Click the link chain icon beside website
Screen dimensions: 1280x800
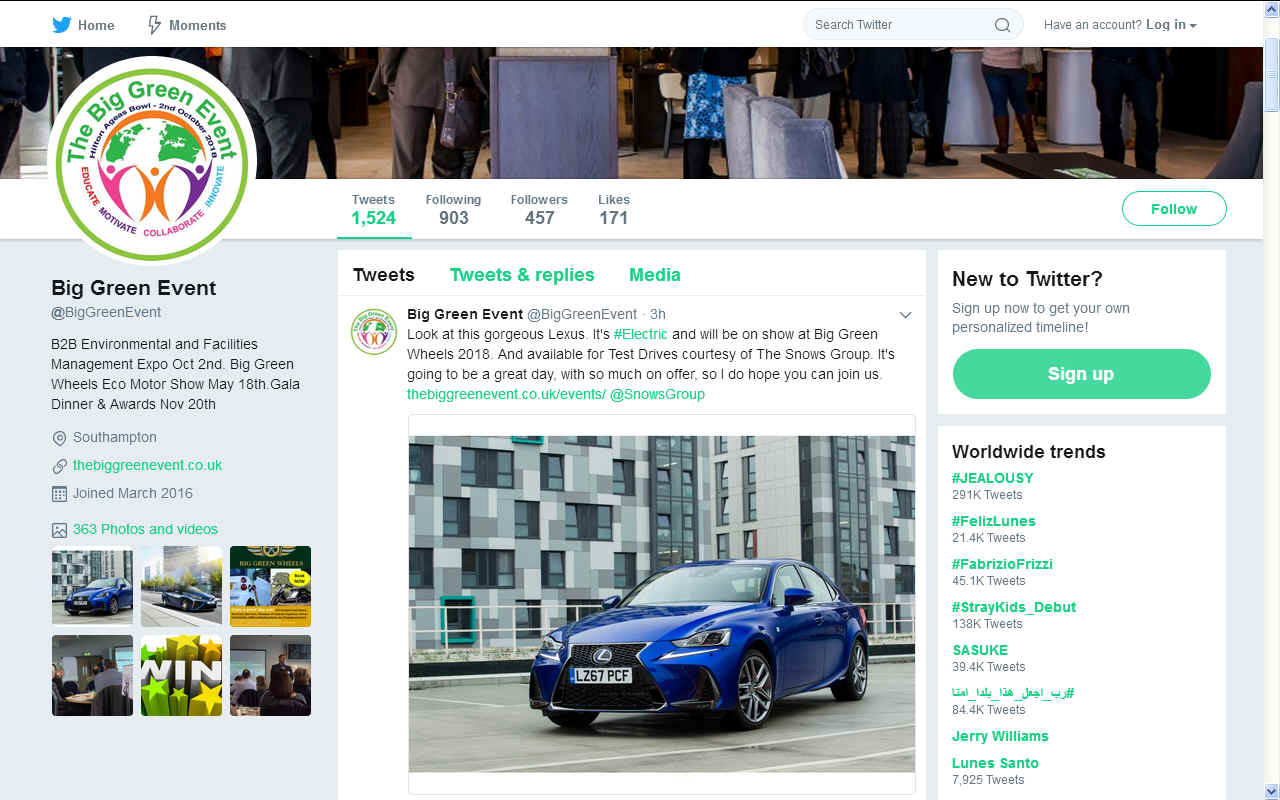click(59, 466)
